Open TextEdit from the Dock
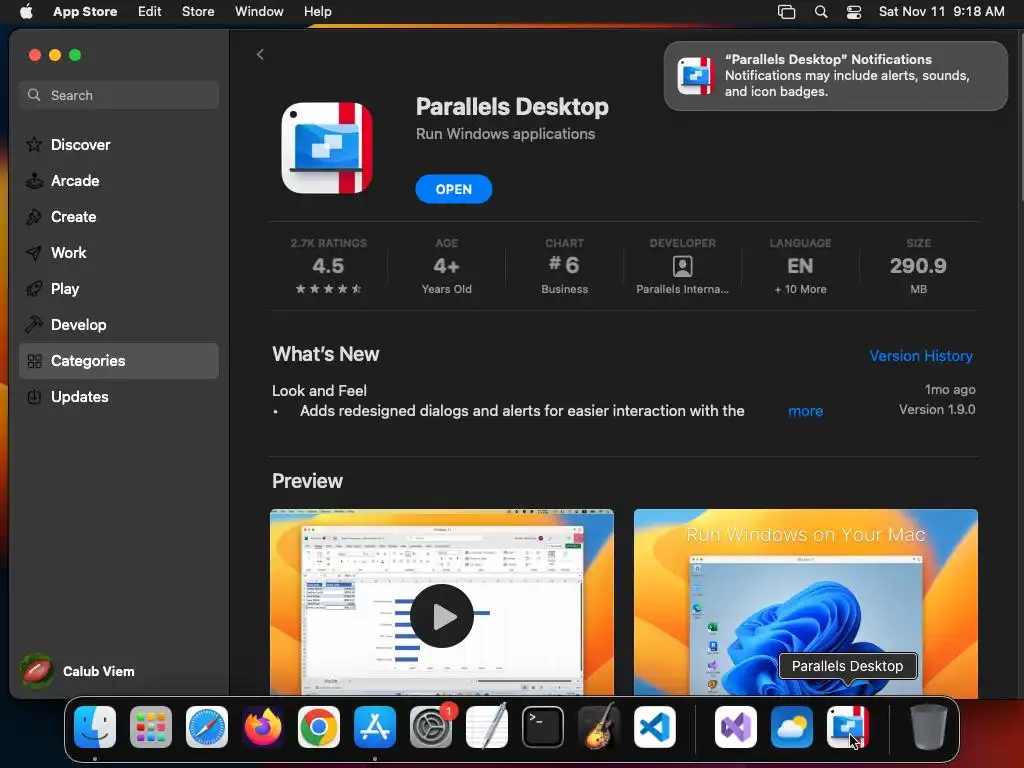1024x768 pixels. [x=487, y=727]
